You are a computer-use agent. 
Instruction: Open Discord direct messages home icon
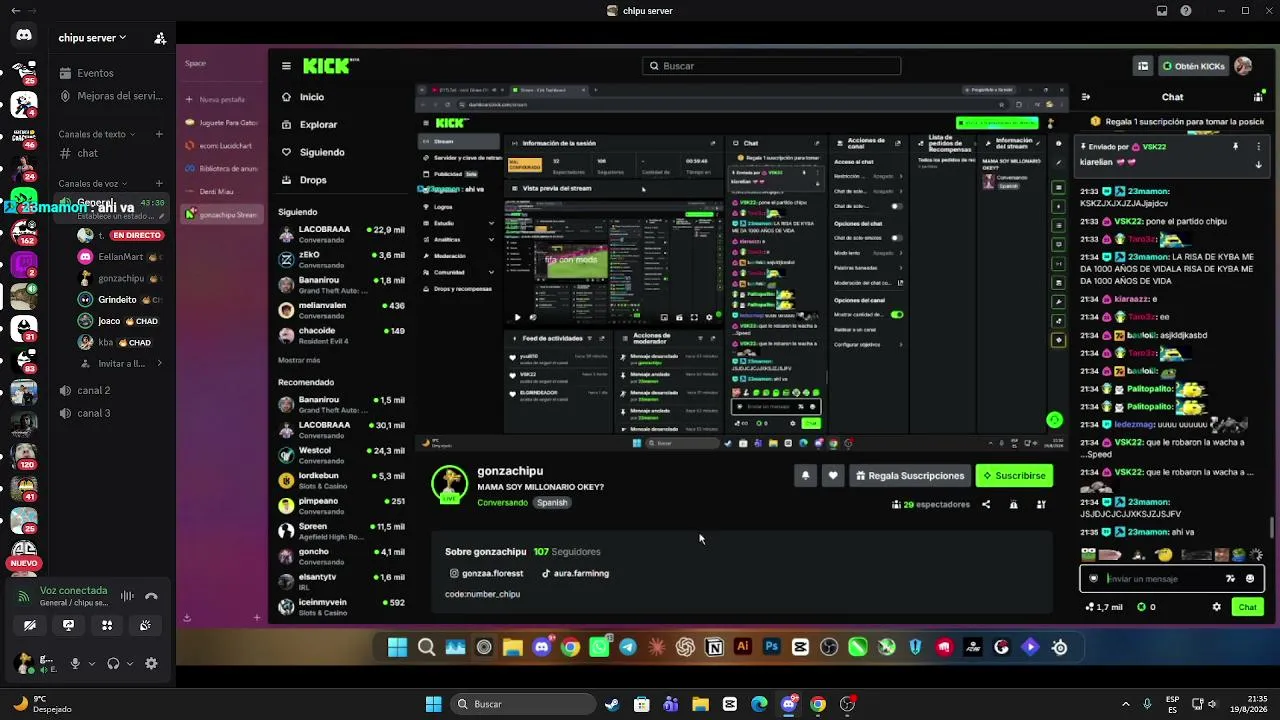(x=24, y=36)
